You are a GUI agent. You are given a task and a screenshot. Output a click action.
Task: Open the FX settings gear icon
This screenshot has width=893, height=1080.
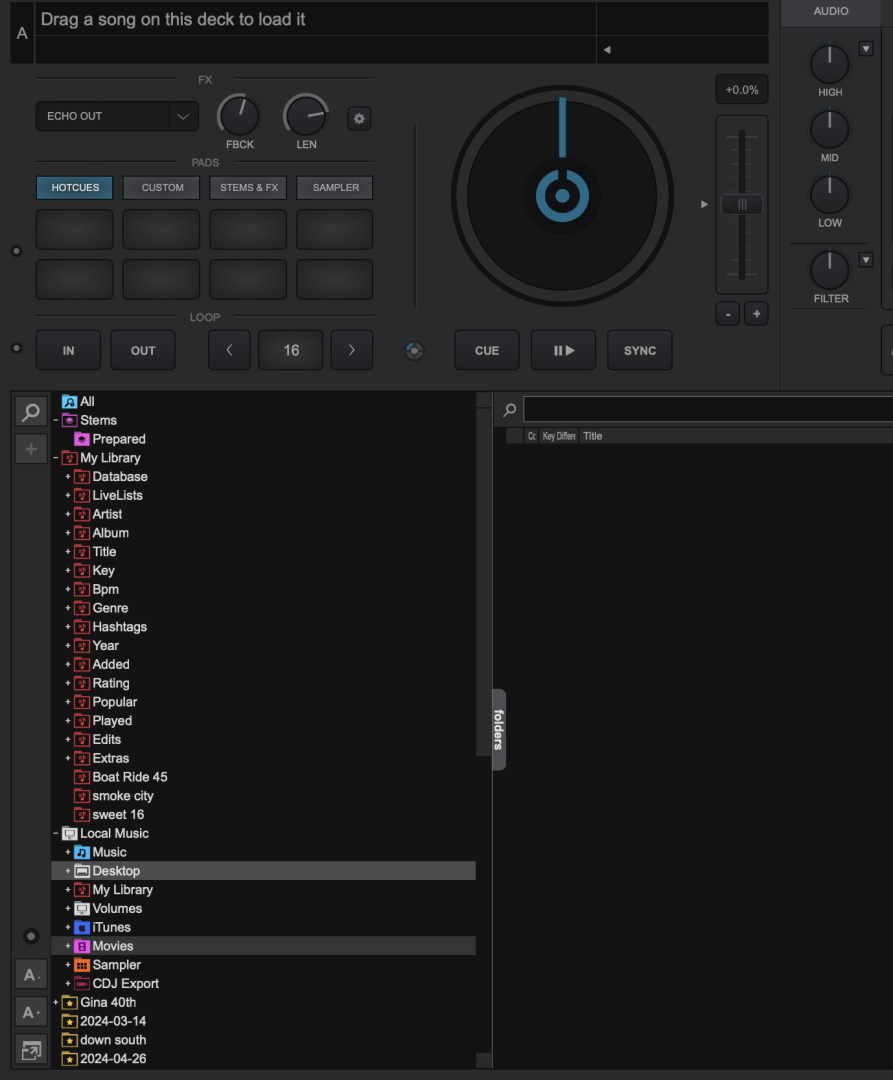359,118
